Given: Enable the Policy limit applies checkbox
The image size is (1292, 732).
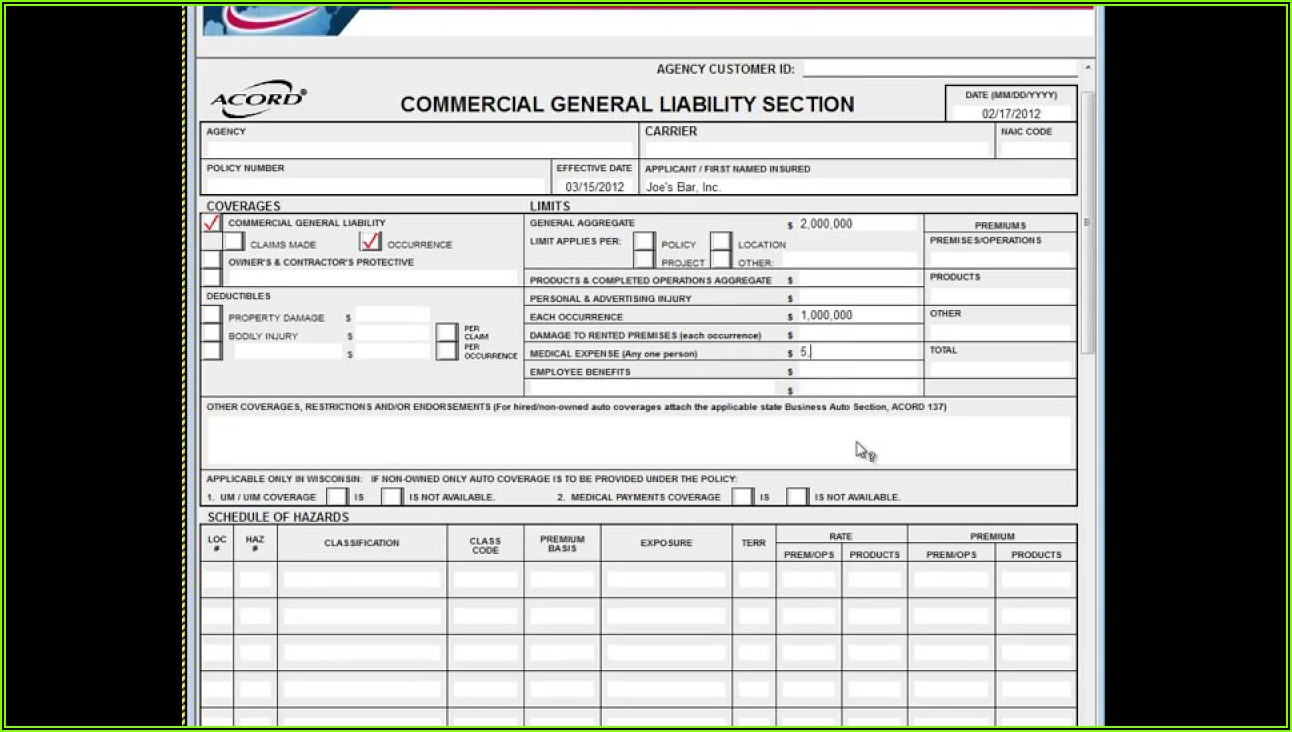Looking at the screenshot, I should 644,243.
